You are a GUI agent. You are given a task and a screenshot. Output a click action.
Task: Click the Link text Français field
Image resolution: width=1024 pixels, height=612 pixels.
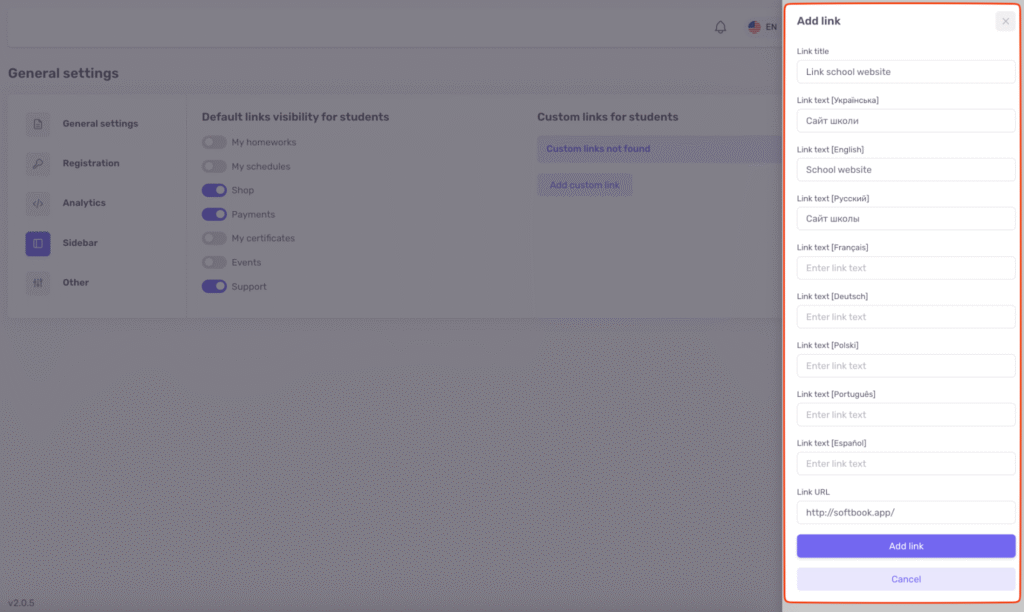tap(905, 268)
